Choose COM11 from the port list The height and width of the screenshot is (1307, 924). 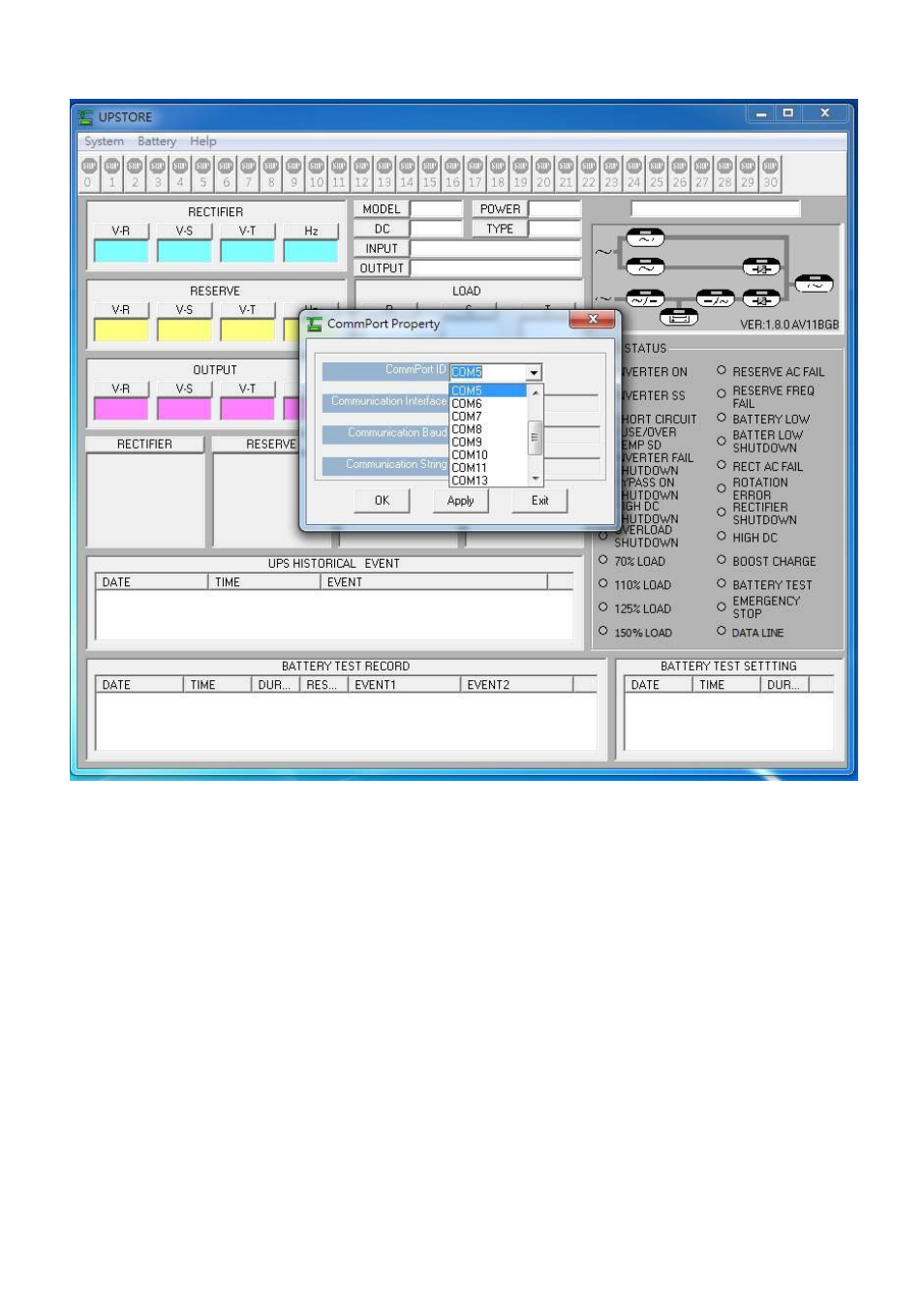488,467
